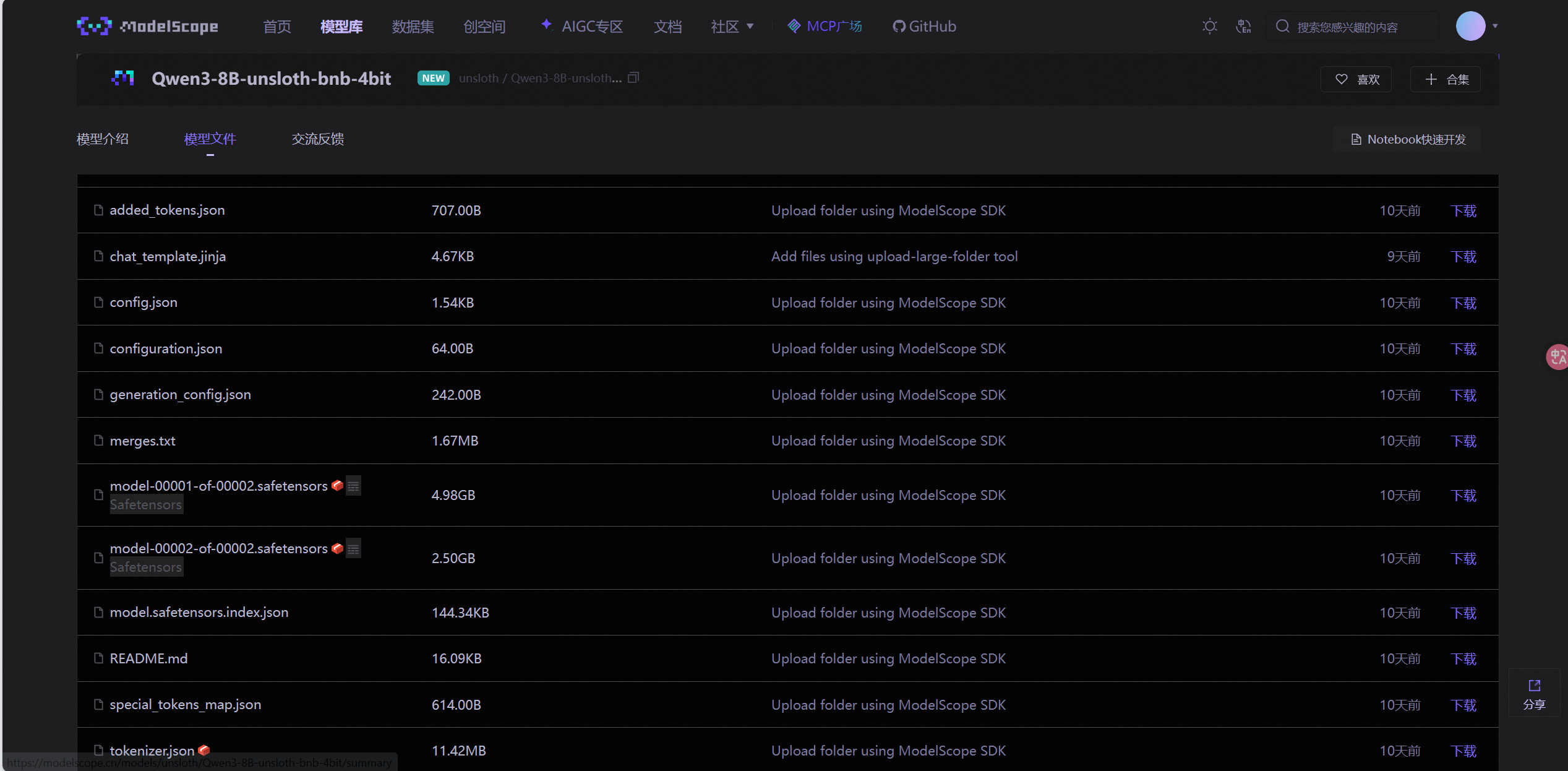Screen dimensions: 1568x771
Task: Open the AIGC专区 section
Action: click(582, 27)
